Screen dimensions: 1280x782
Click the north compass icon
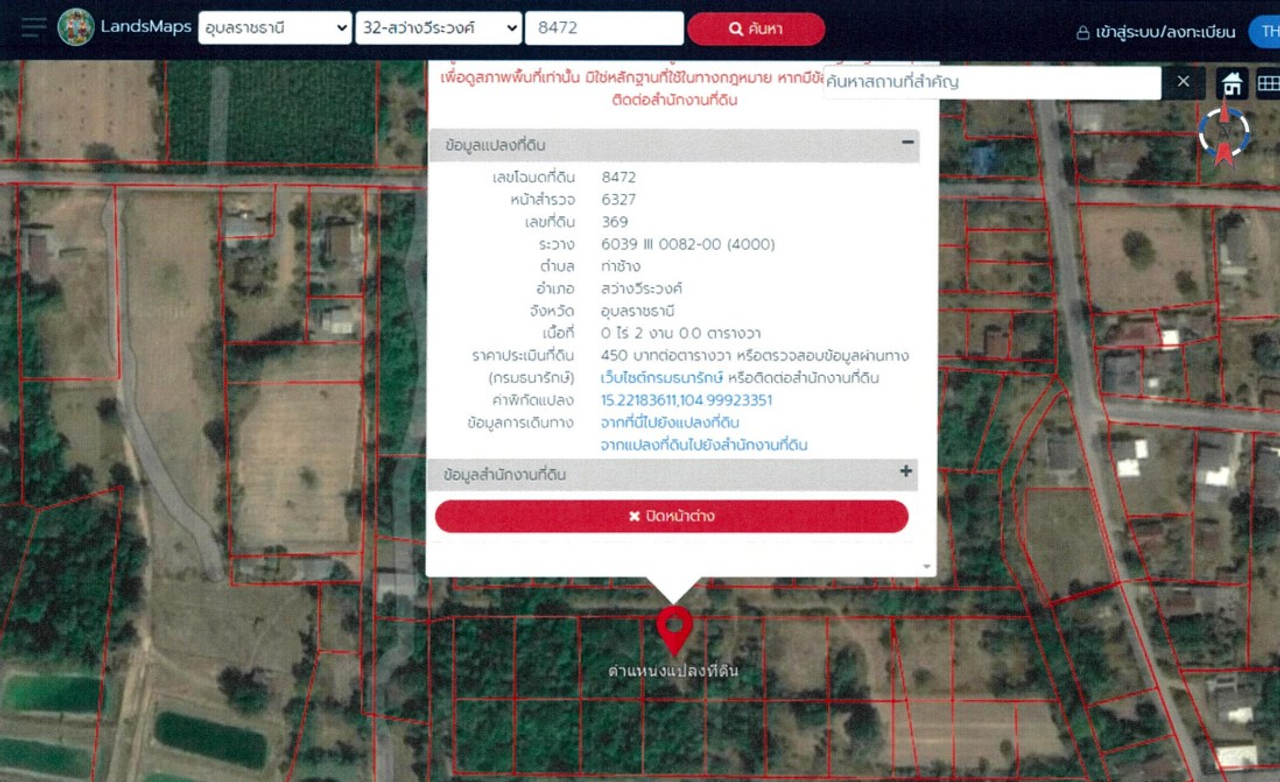(1224, 135)
